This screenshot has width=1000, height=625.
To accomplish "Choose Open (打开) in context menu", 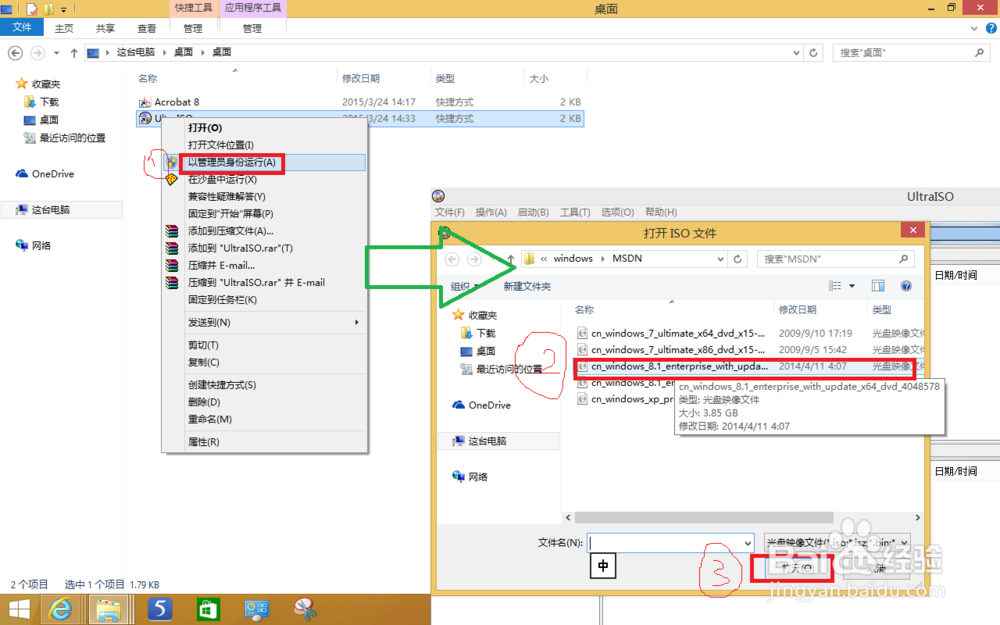I will click(205, 128).
